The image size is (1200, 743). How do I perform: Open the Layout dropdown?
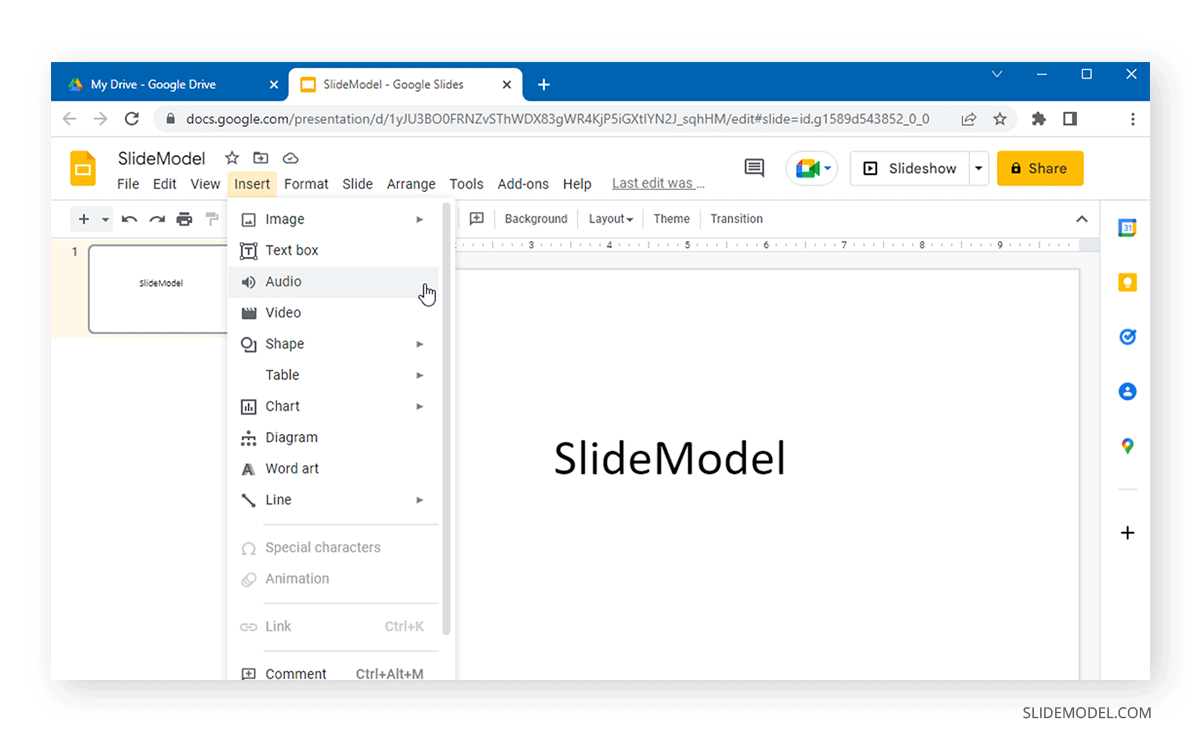(x=611, y=219)
